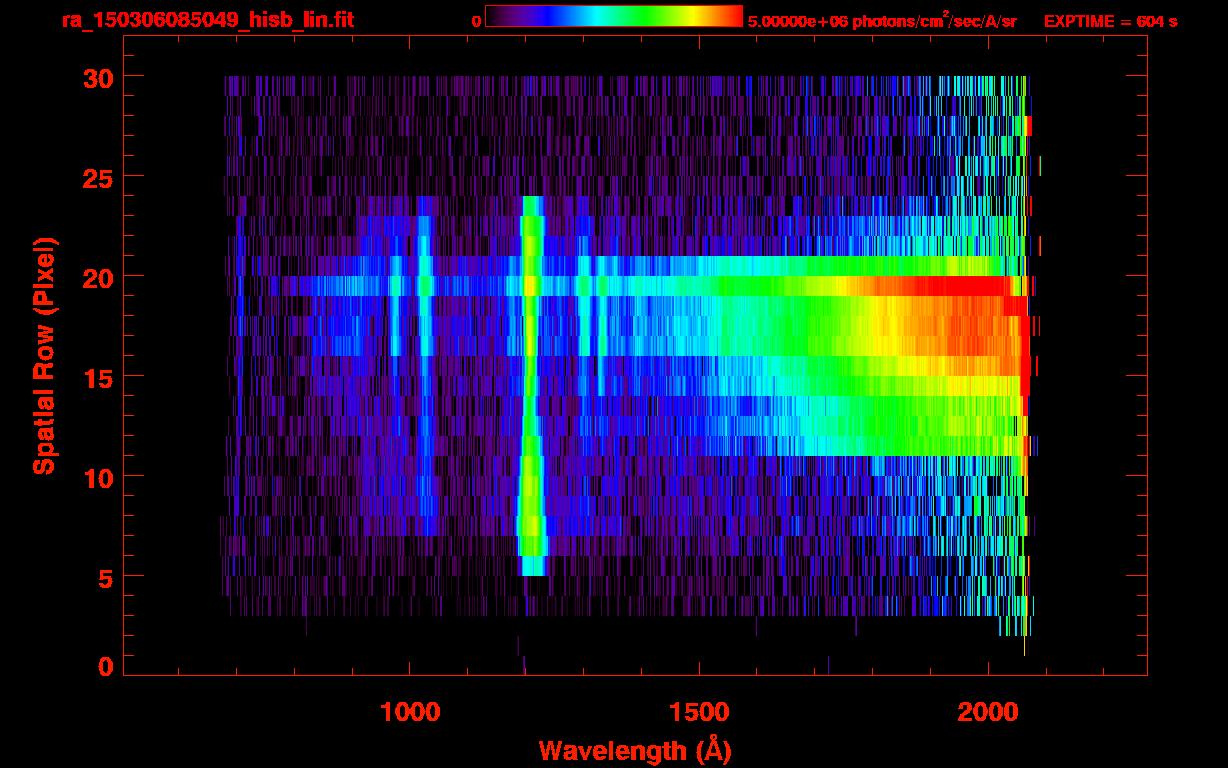Click the 2000 wavelength tick label
The image size is (1228, 768).
(x=988, y=712)
